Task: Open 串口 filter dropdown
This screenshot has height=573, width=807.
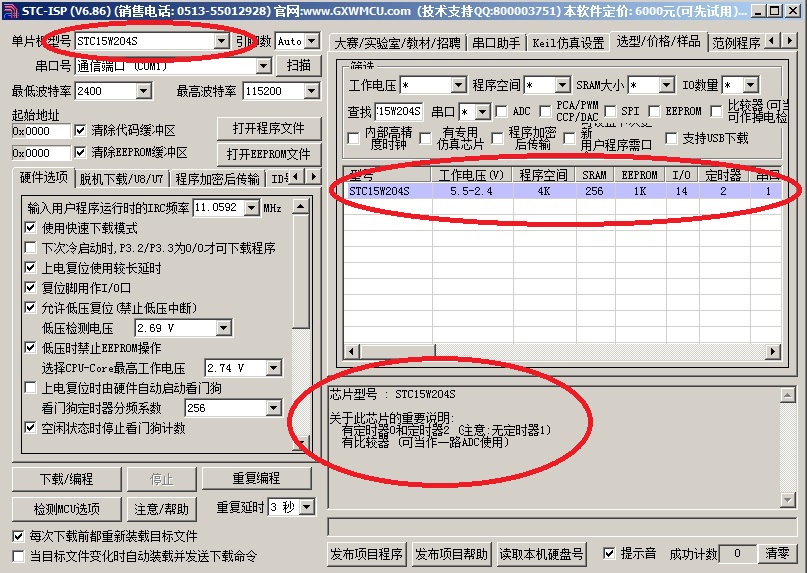Action: coord(483,112)
